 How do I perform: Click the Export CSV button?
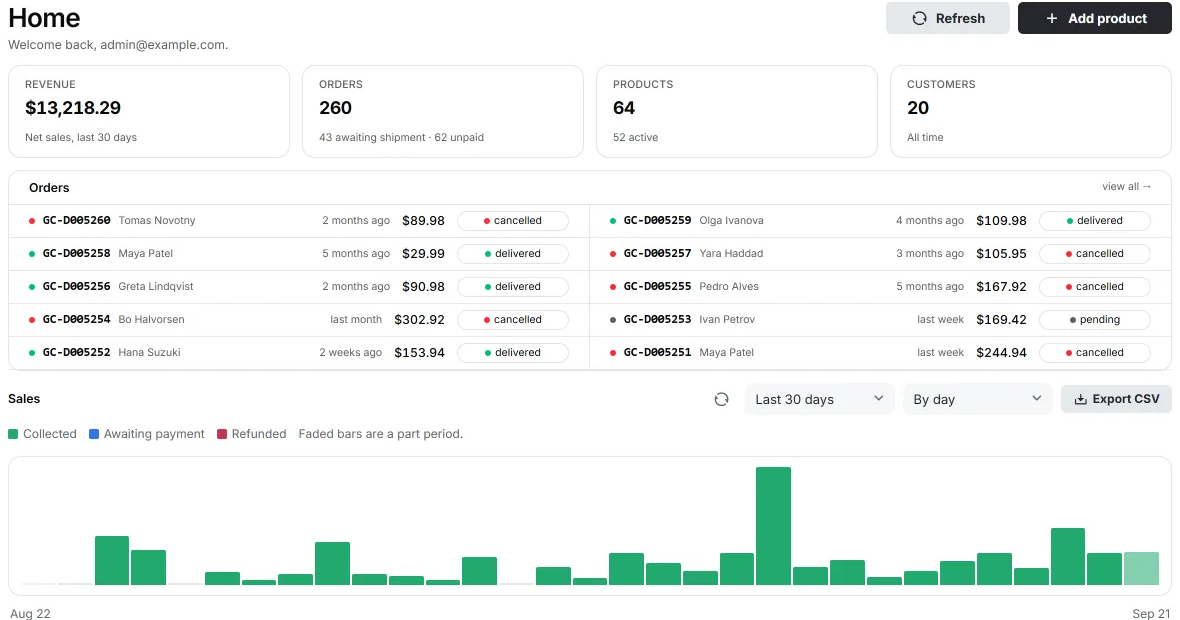point(1116,399)
